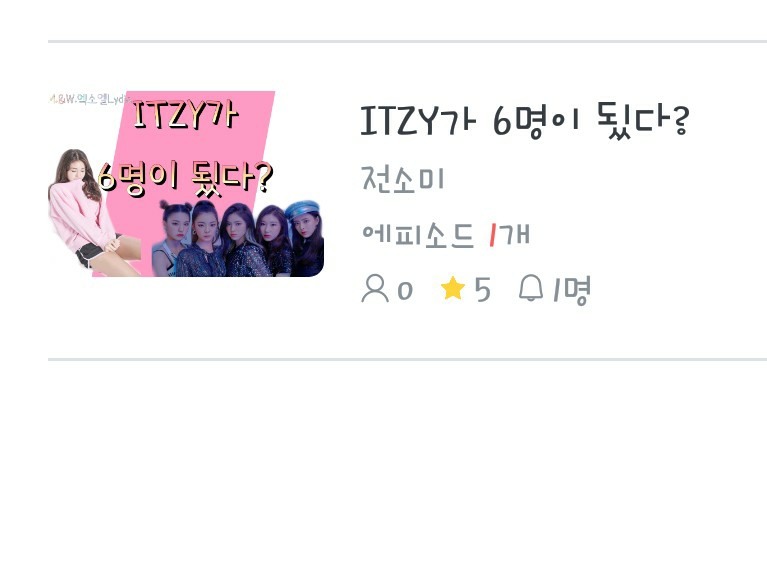Click the 6명이 됐다? caption inside thumbnail

coord(185,179)
